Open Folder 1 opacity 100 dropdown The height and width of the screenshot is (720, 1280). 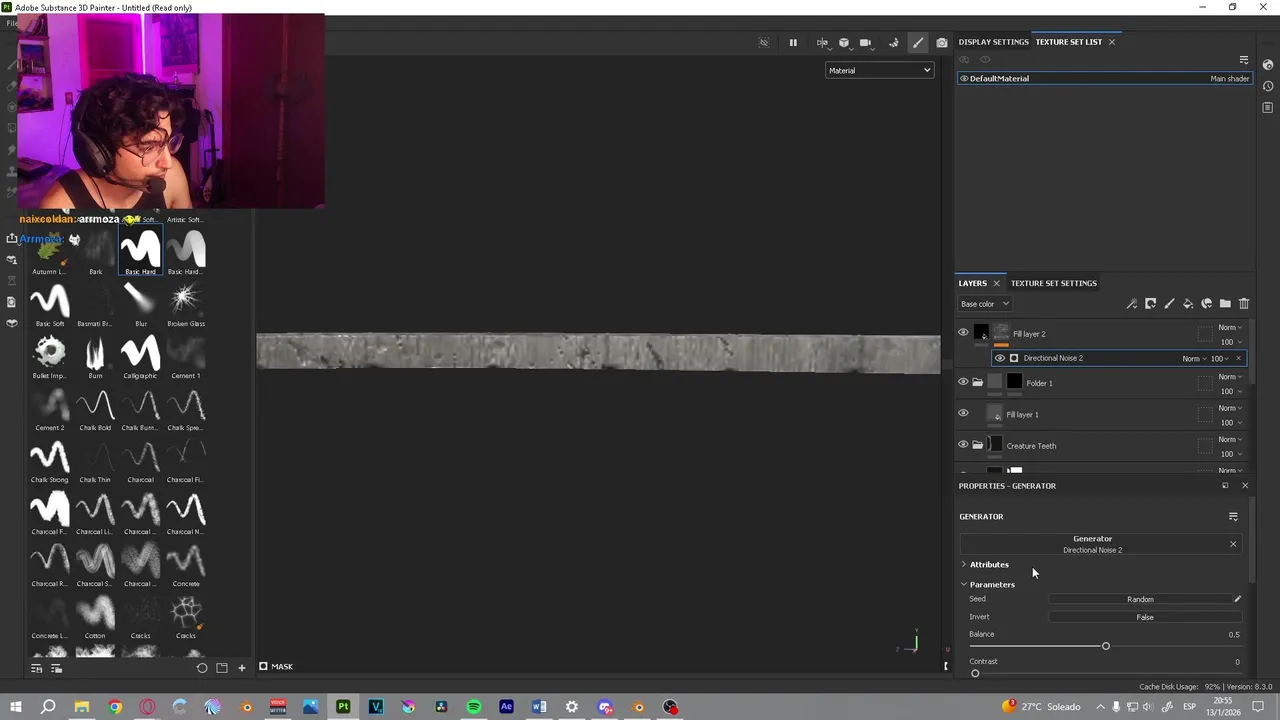coord(1230,391)
